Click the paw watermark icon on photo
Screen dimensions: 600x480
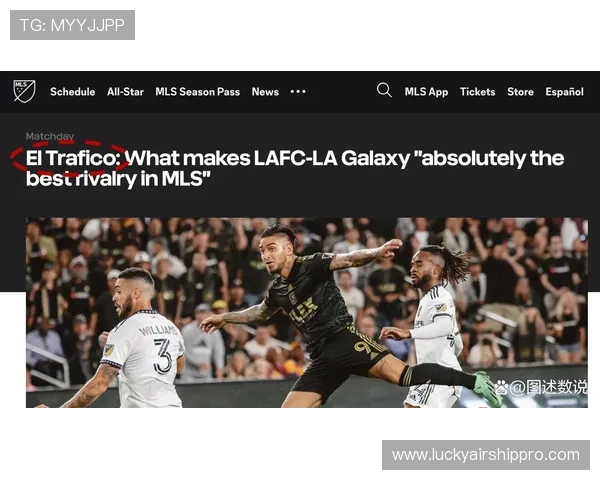[x=501, y=387]
